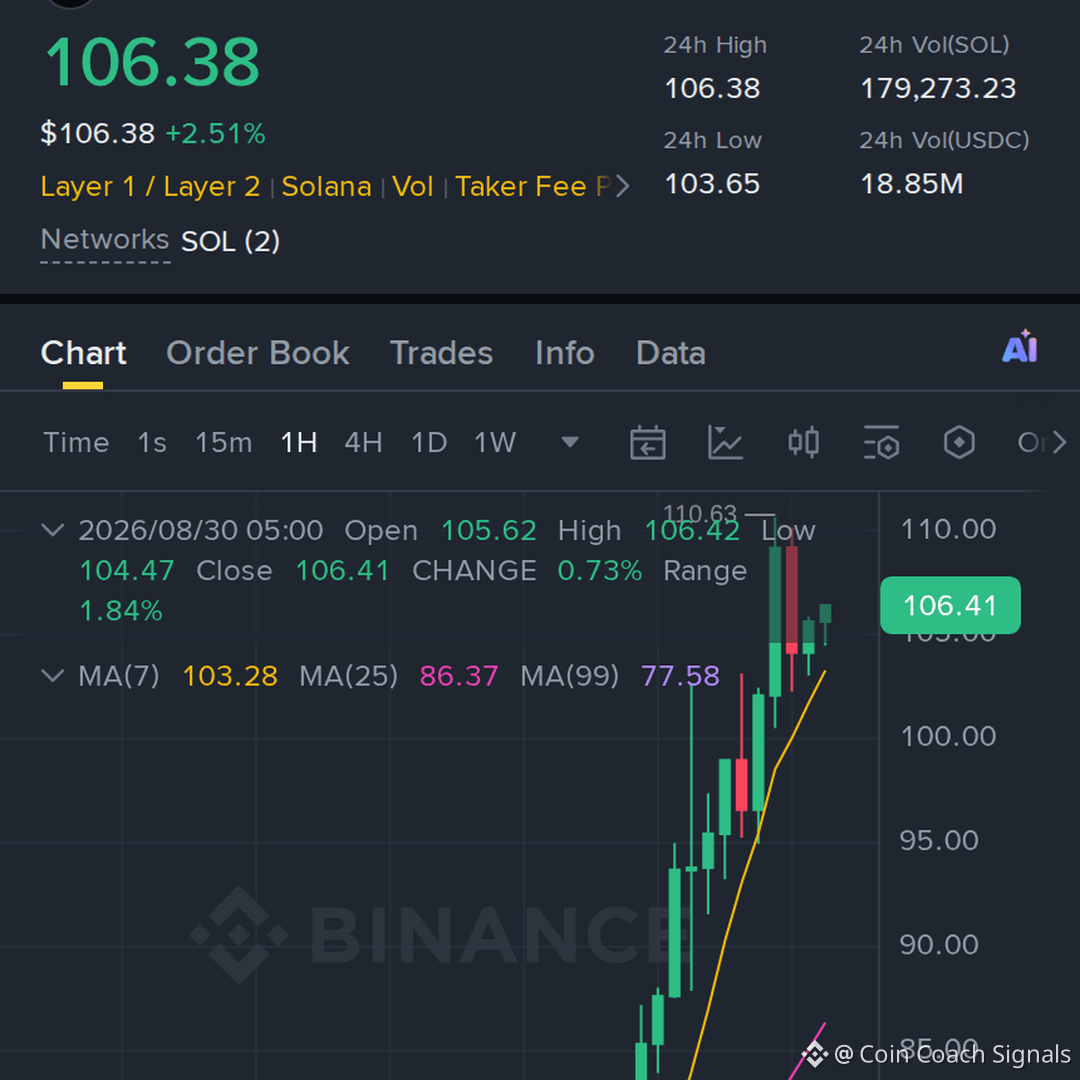The height and width of the screenshot is (1080, 1080).
Task: Click the +2.51% change value
Action: pyautogui.click(x=216, y=134)
